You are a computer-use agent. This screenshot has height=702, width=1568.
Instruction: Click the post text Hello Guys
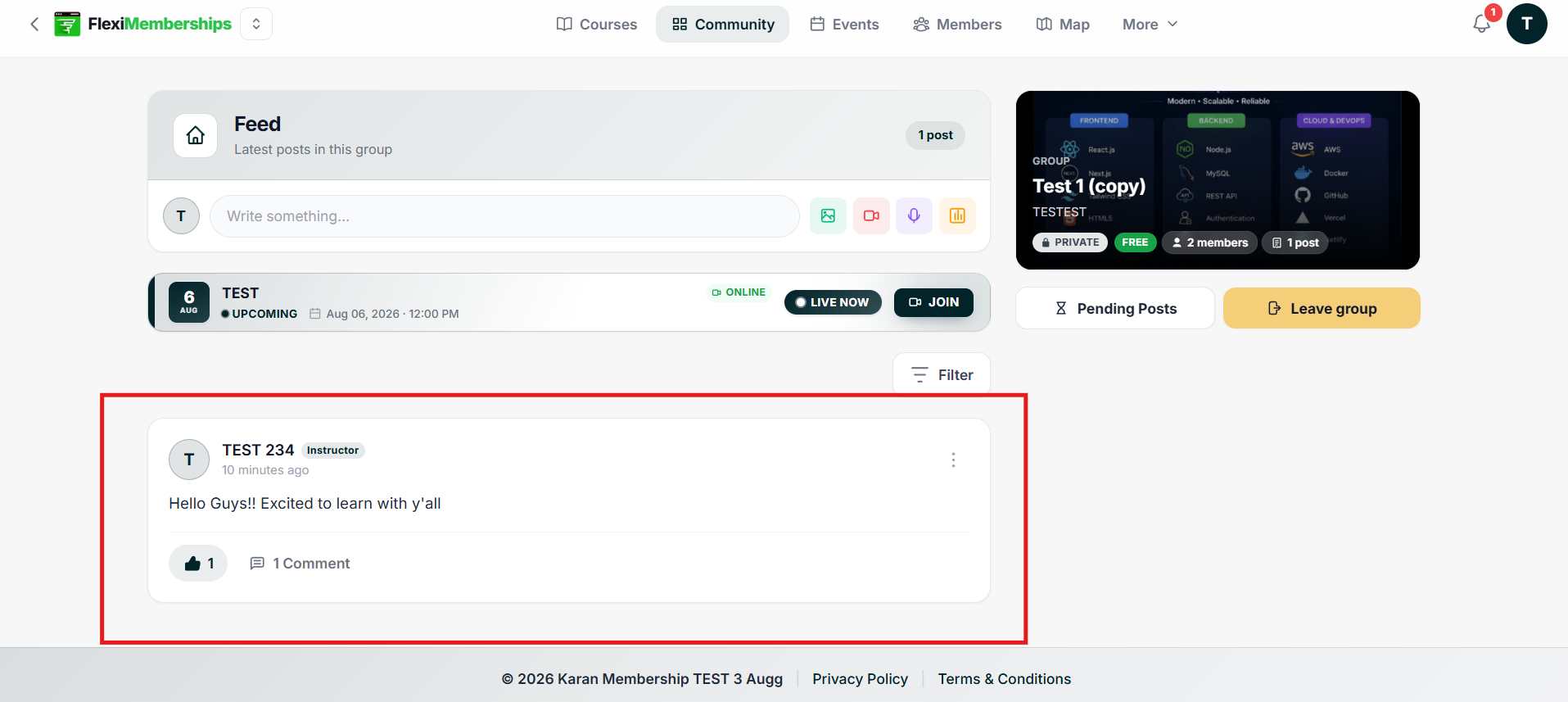point(305,504)
